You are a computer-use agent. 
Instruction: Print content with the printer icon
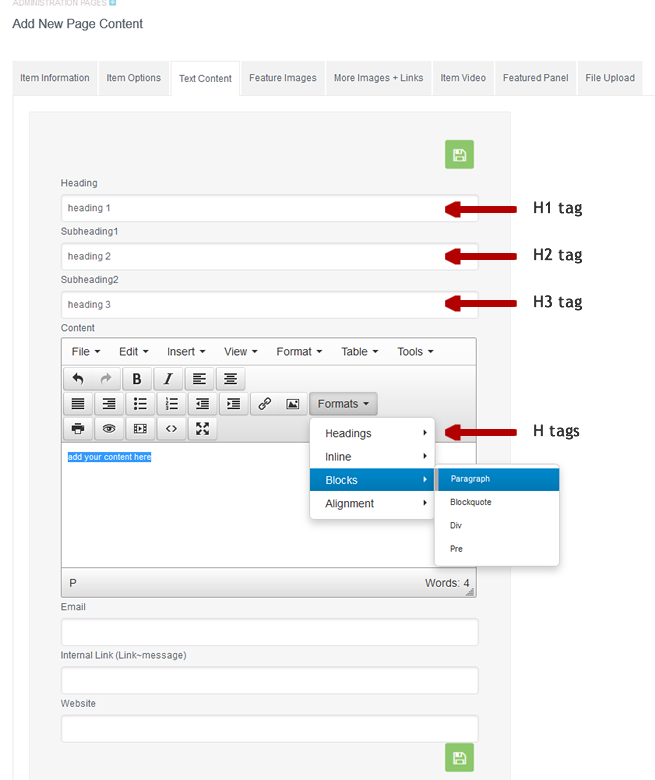click(x=78, y=429)
